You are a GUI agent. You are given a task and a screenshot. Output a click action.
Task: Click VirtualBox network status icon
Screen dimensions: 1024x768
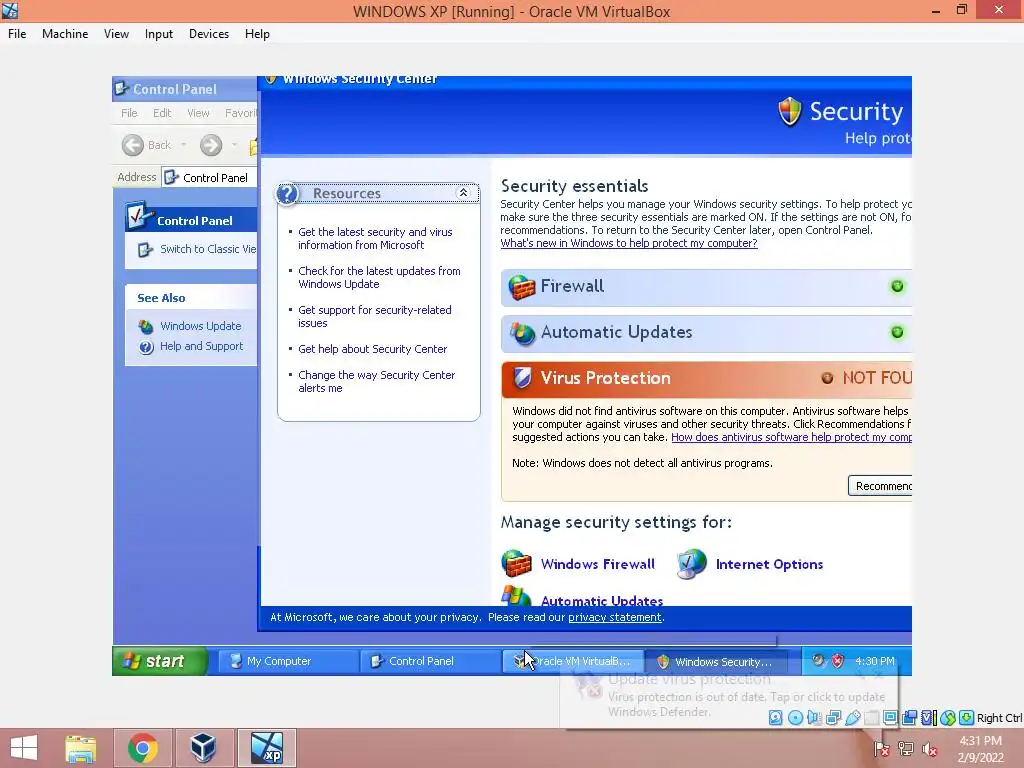click(833, 718)
